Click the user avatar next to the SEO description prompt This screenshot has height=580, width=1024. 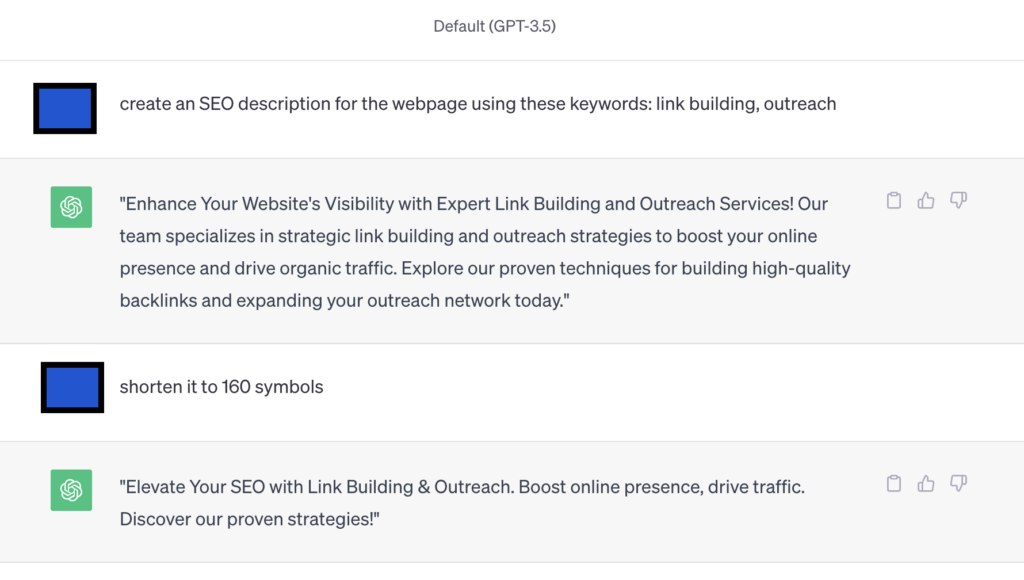[x=65, y=108]
